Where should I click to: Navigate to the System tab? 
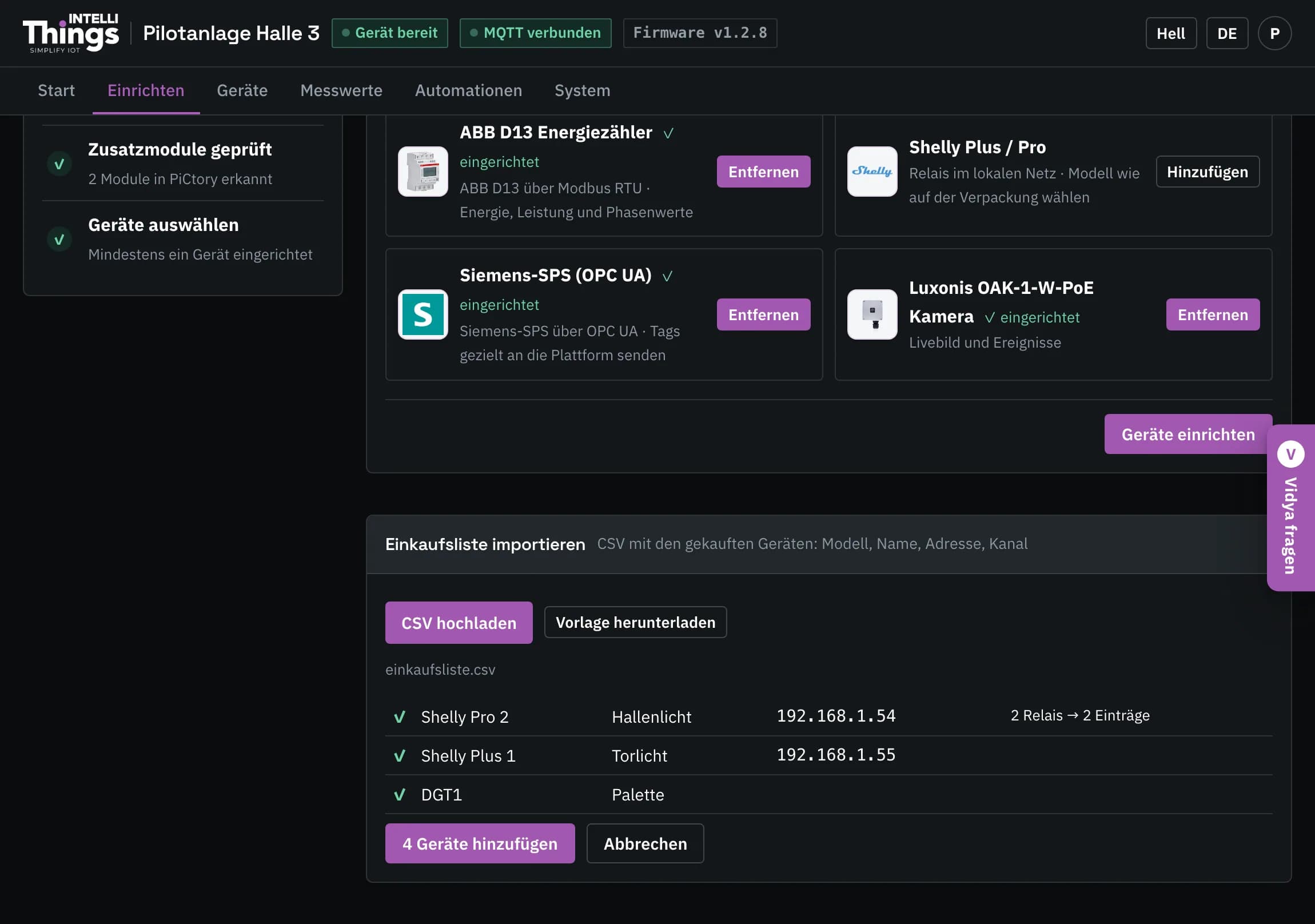tap(583, 90)
